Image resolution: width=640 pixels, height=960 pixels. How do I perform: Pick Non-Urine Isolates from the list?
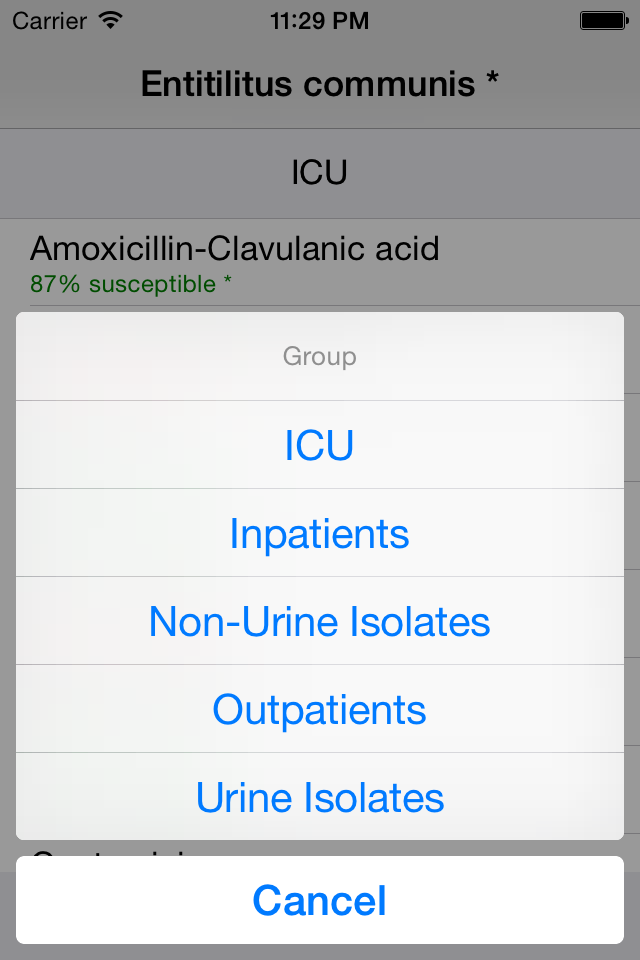click(x=320, y=621)
